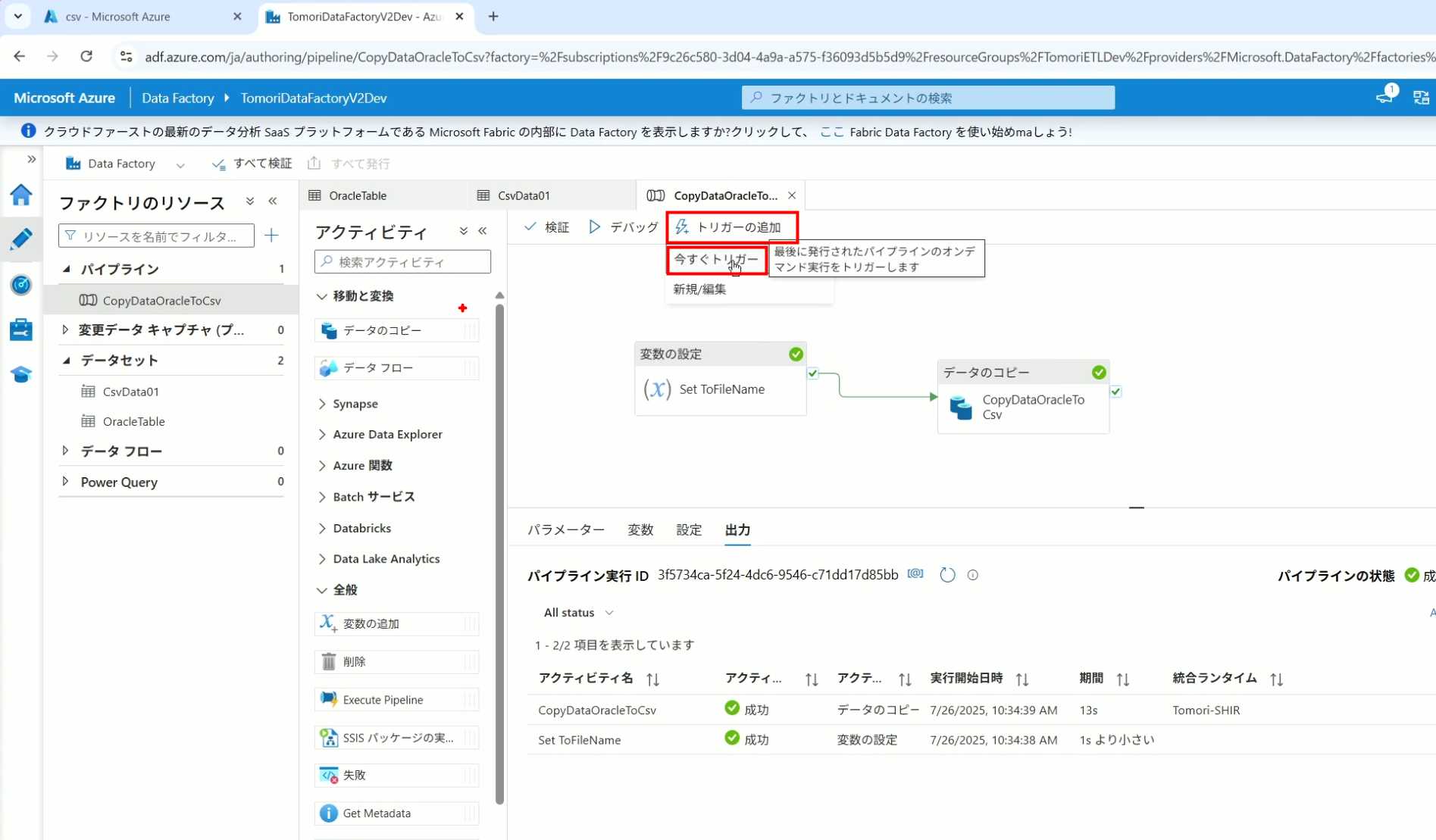Open the All status filter dropdown
The width and height of the screenshot is (1436, 840).
(578, 613)
